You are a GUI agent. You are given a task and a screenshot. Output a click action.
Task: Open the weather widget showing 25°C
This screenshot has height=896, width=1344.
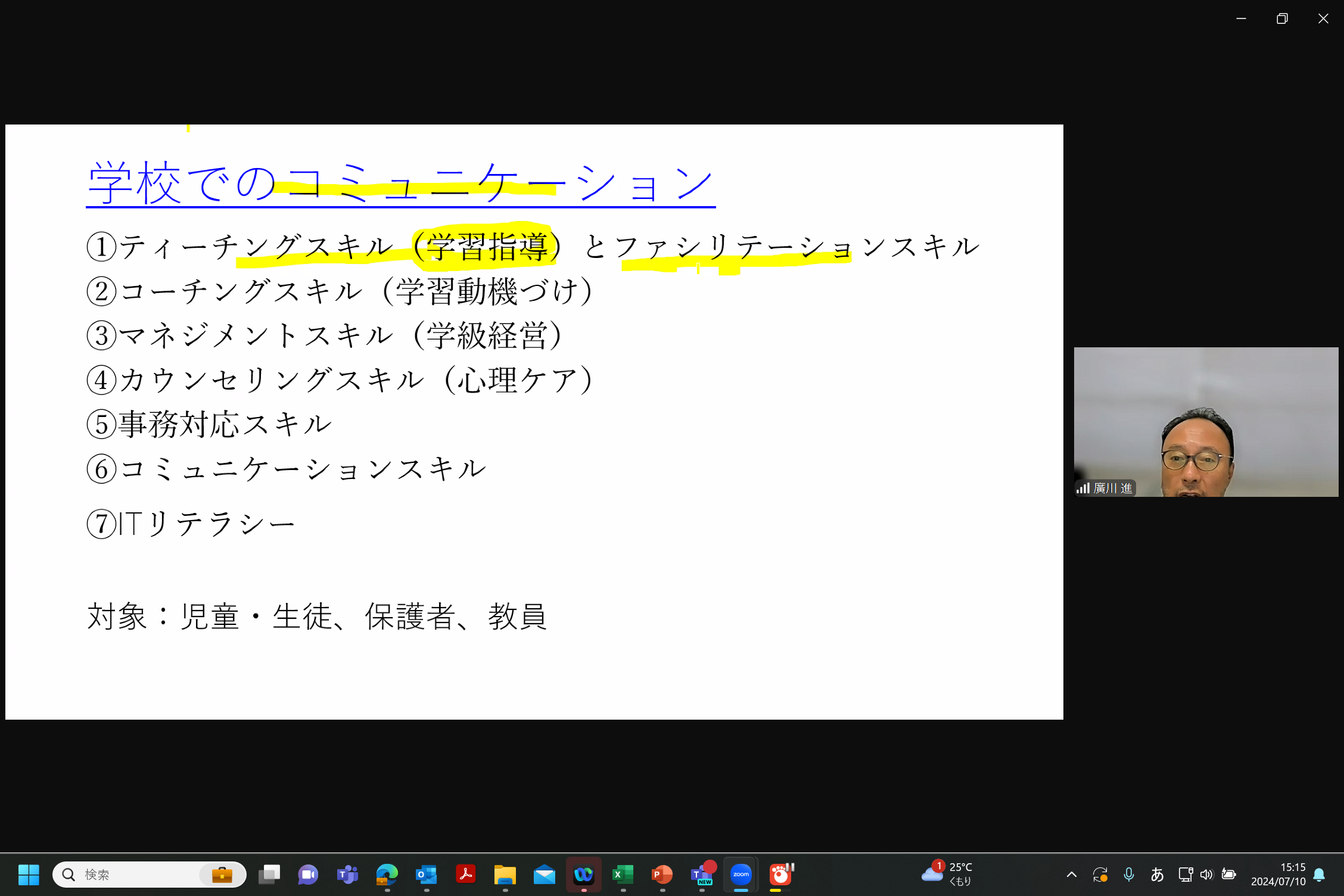point(947,874)
